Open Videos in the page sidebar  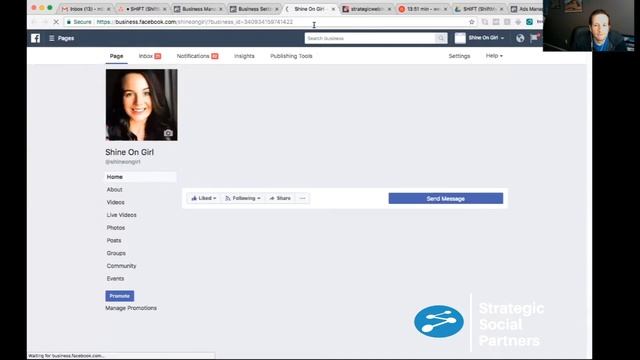click(116, 202)
